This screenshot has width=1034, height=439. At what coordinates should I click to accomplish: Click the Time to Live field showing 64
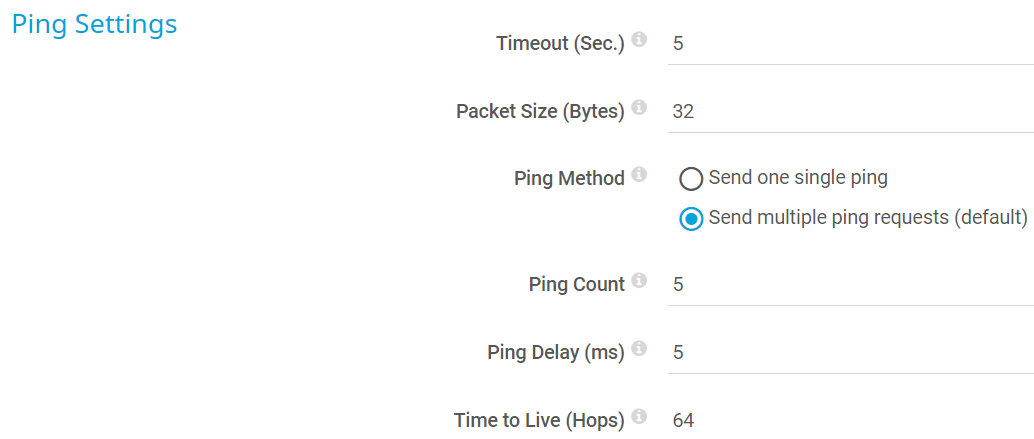850,420
